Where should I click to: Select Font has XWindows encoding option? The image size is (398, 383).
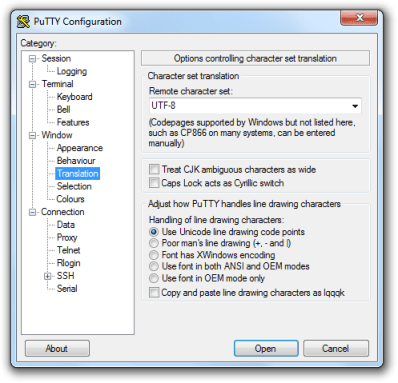(x=154, y=255)
